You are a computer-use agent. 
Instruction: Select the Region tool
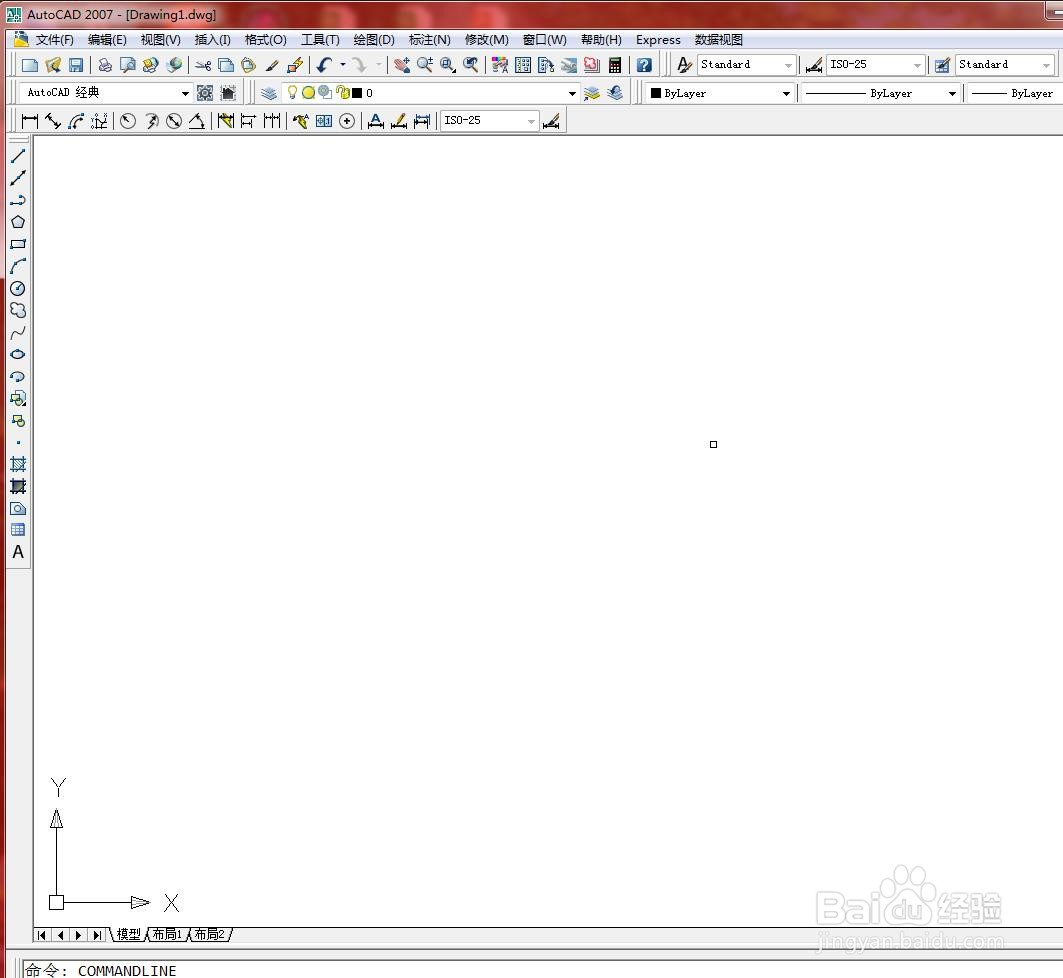coord(18,508)
